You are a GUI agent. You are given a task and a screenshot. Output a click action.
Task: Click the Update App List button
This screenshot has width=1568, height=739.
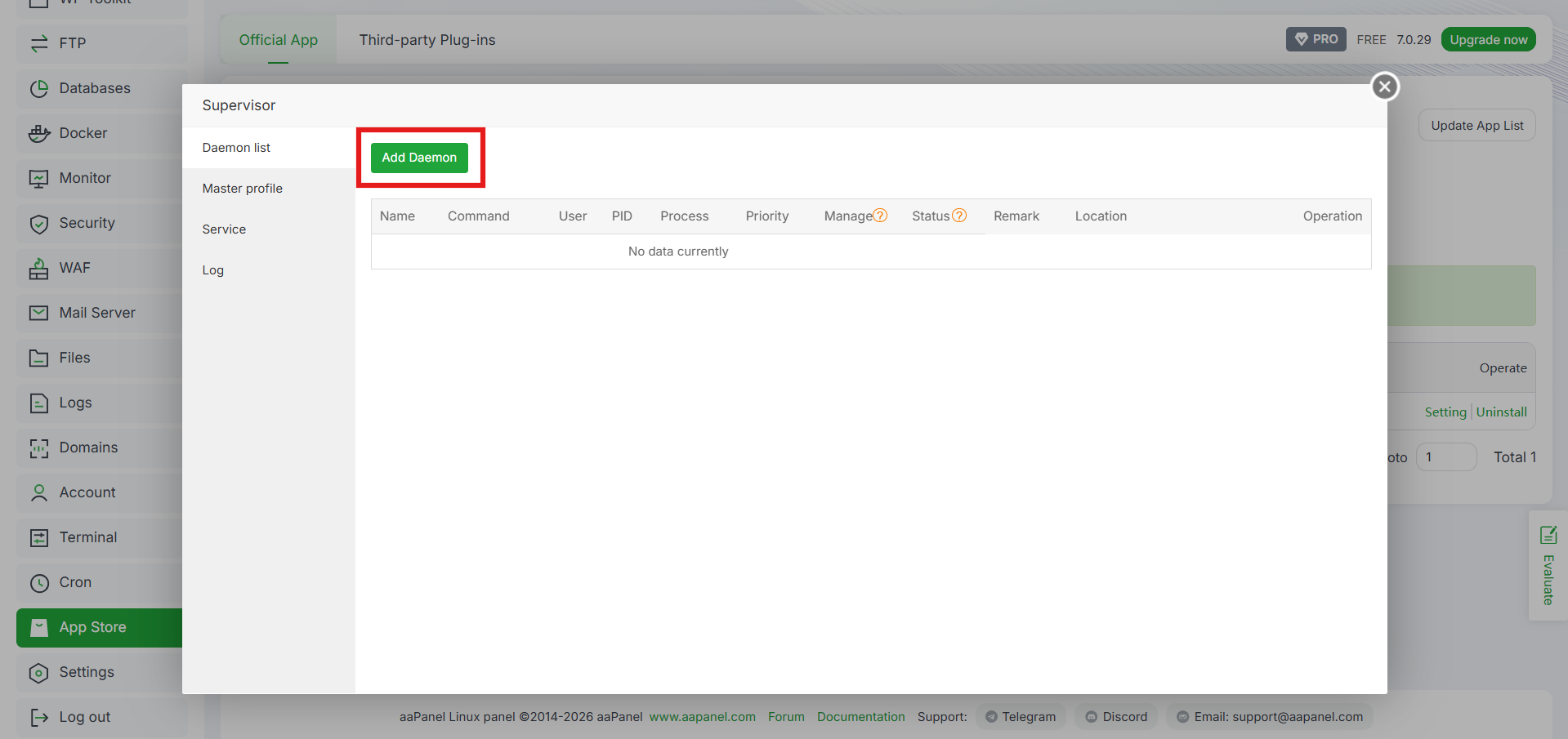(1477, 126)
